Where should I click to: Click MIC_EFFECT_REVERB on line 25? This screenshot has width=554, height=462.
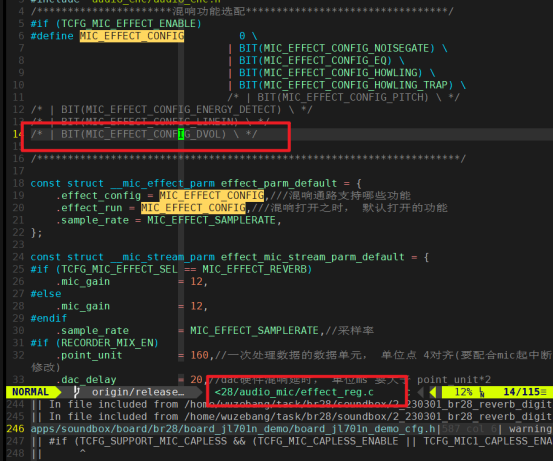[254, 270]
